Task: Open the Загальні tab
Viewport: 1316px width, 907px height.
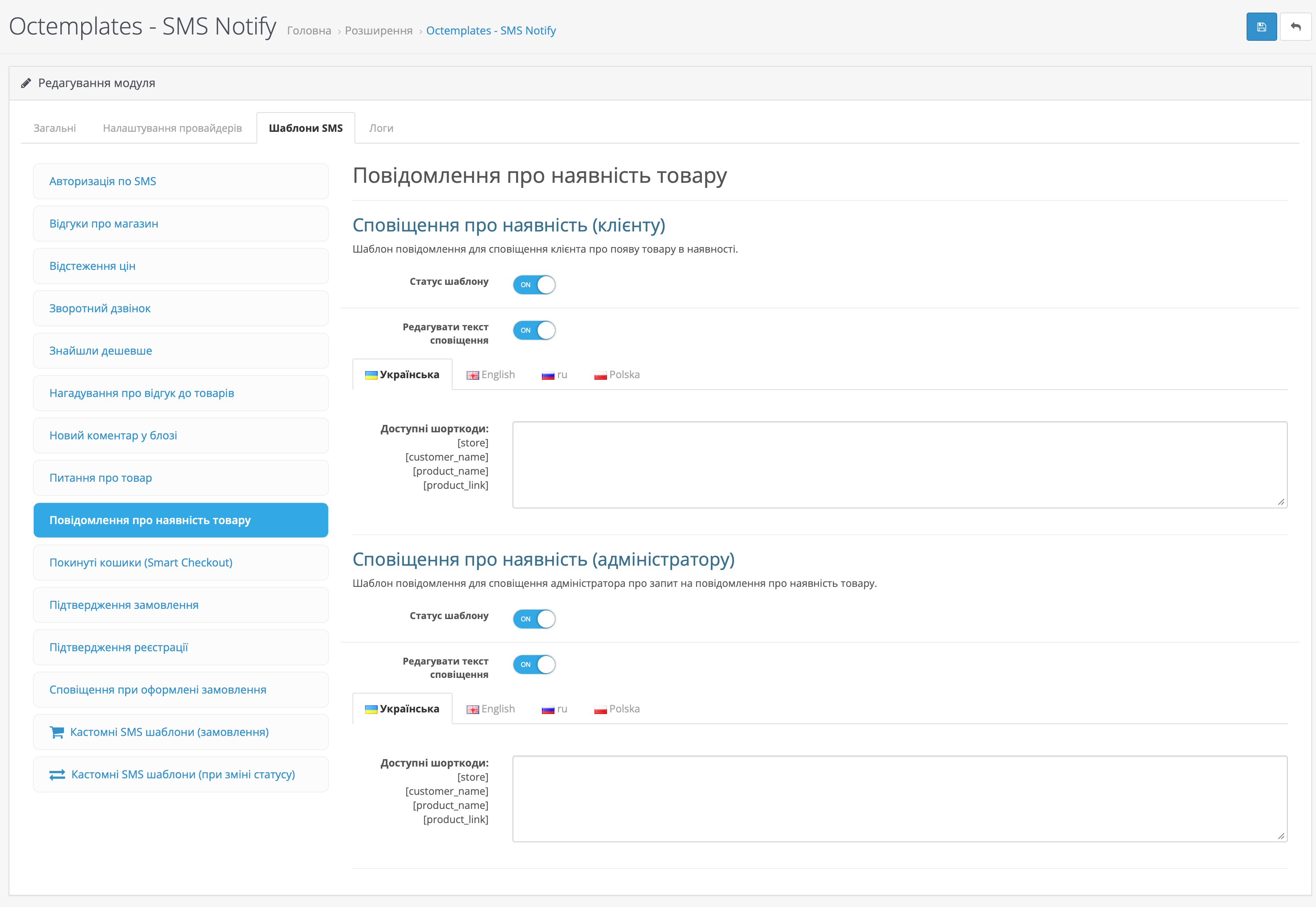Action: tap(55, 128)
